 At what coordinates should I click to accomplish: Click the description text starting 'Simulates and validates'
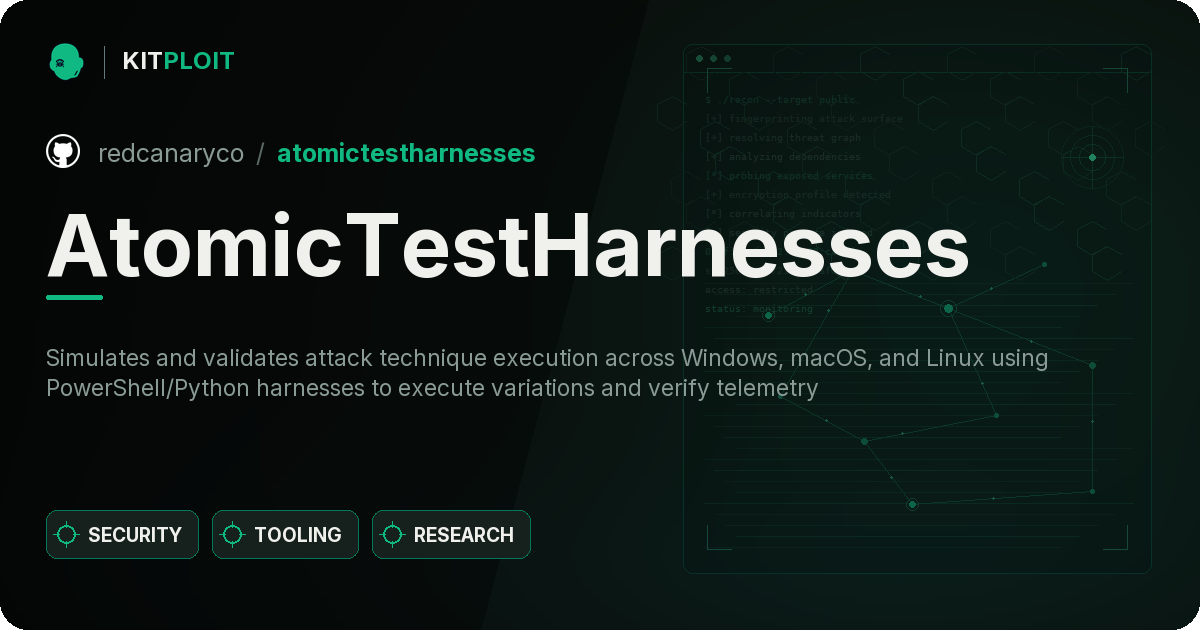tap(547, 373)
